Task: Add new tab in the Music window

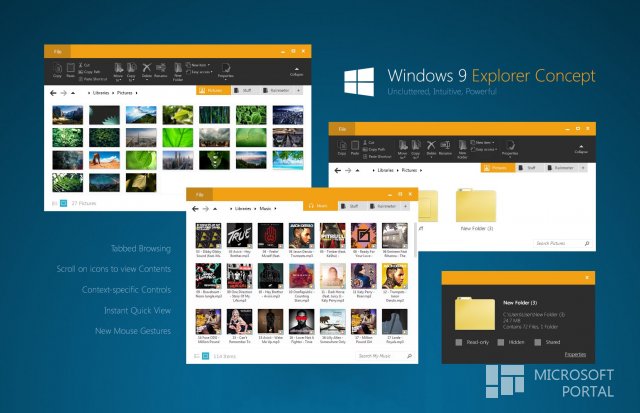Action: pyautogui.click(x=405, y=206)
